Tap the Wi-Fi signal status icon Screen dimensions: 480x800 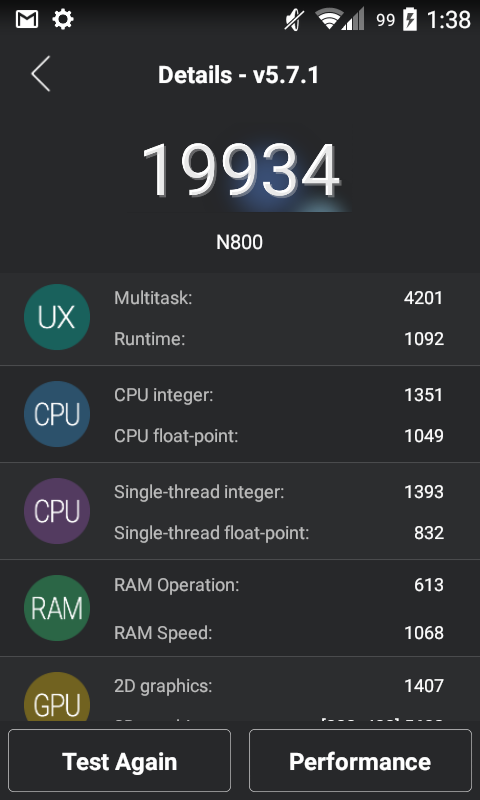click(329, 19)
